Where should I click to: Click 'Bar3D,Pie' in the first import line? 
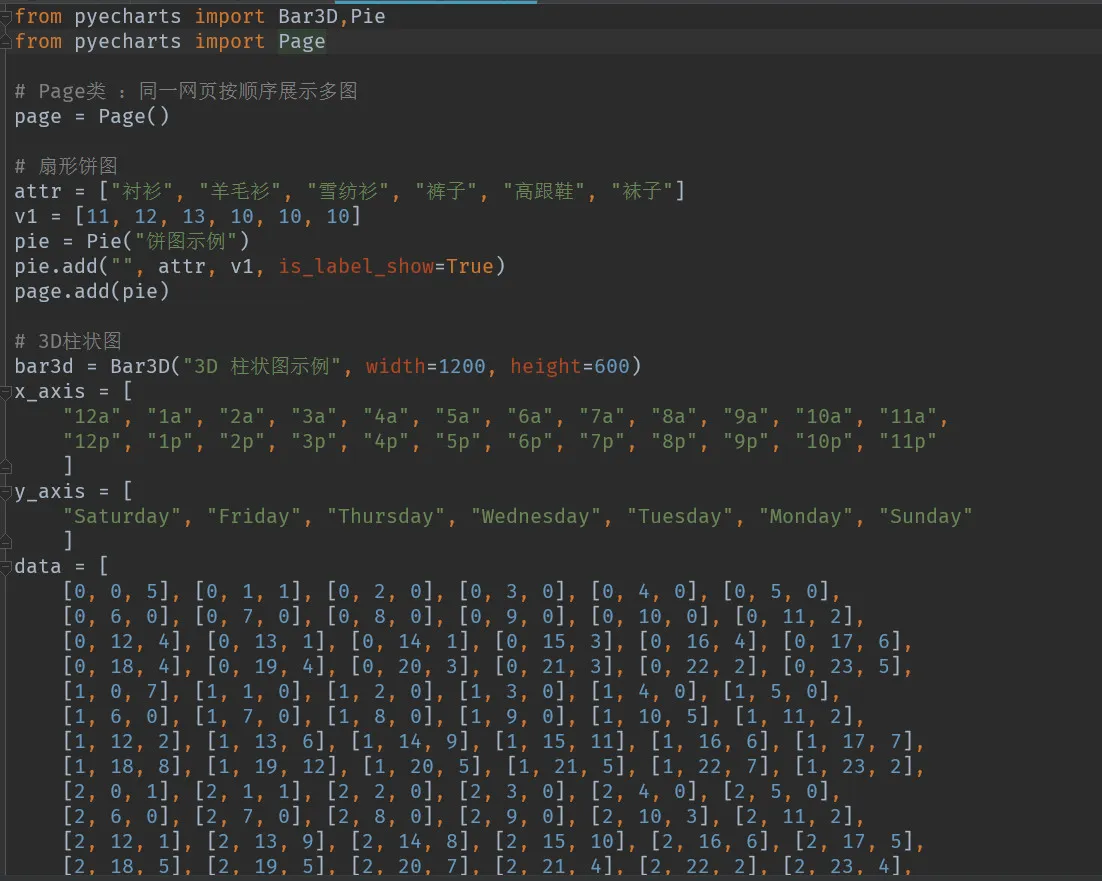pos(332,16)
